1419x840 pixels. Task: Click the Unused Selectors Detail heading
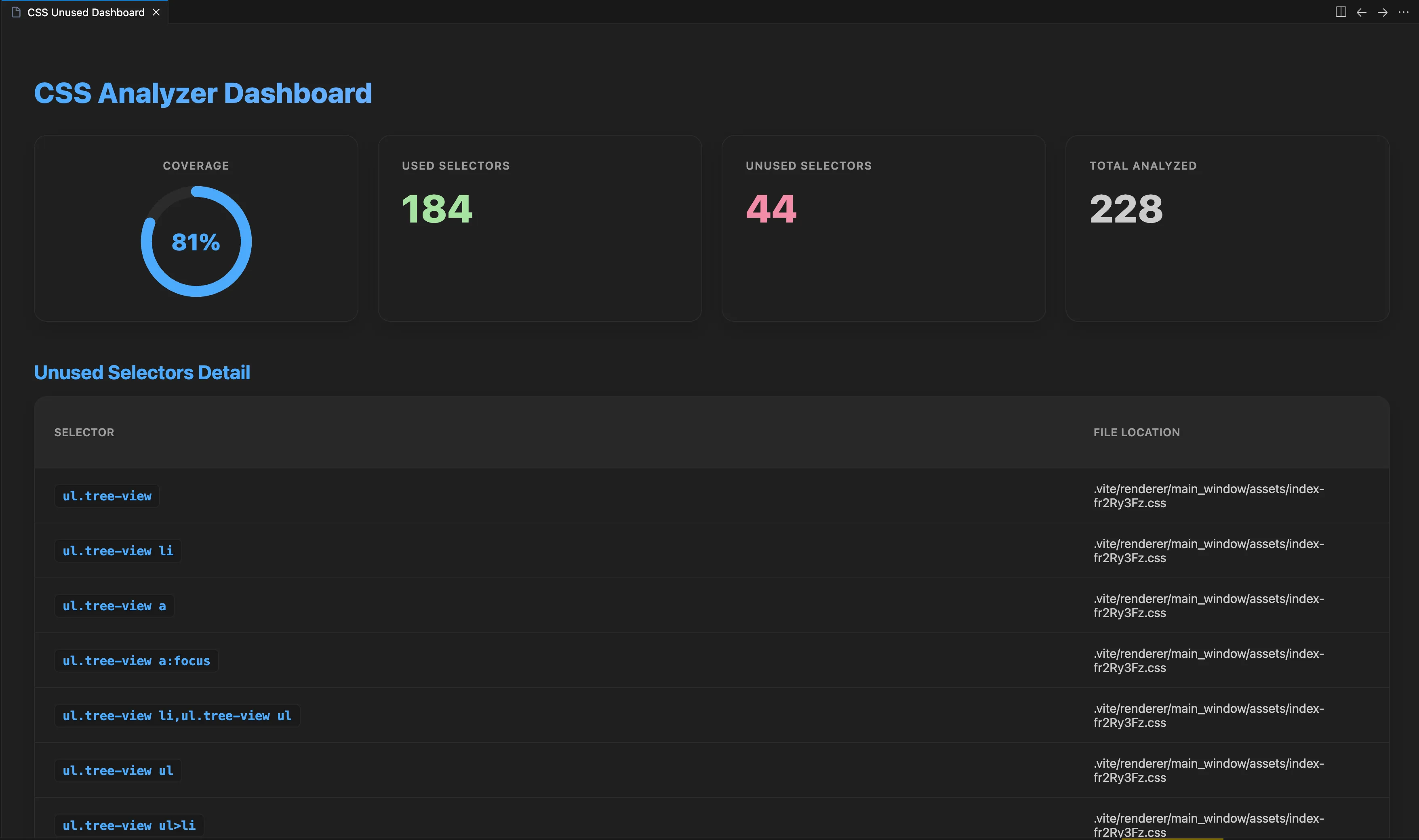pos(142,372)
